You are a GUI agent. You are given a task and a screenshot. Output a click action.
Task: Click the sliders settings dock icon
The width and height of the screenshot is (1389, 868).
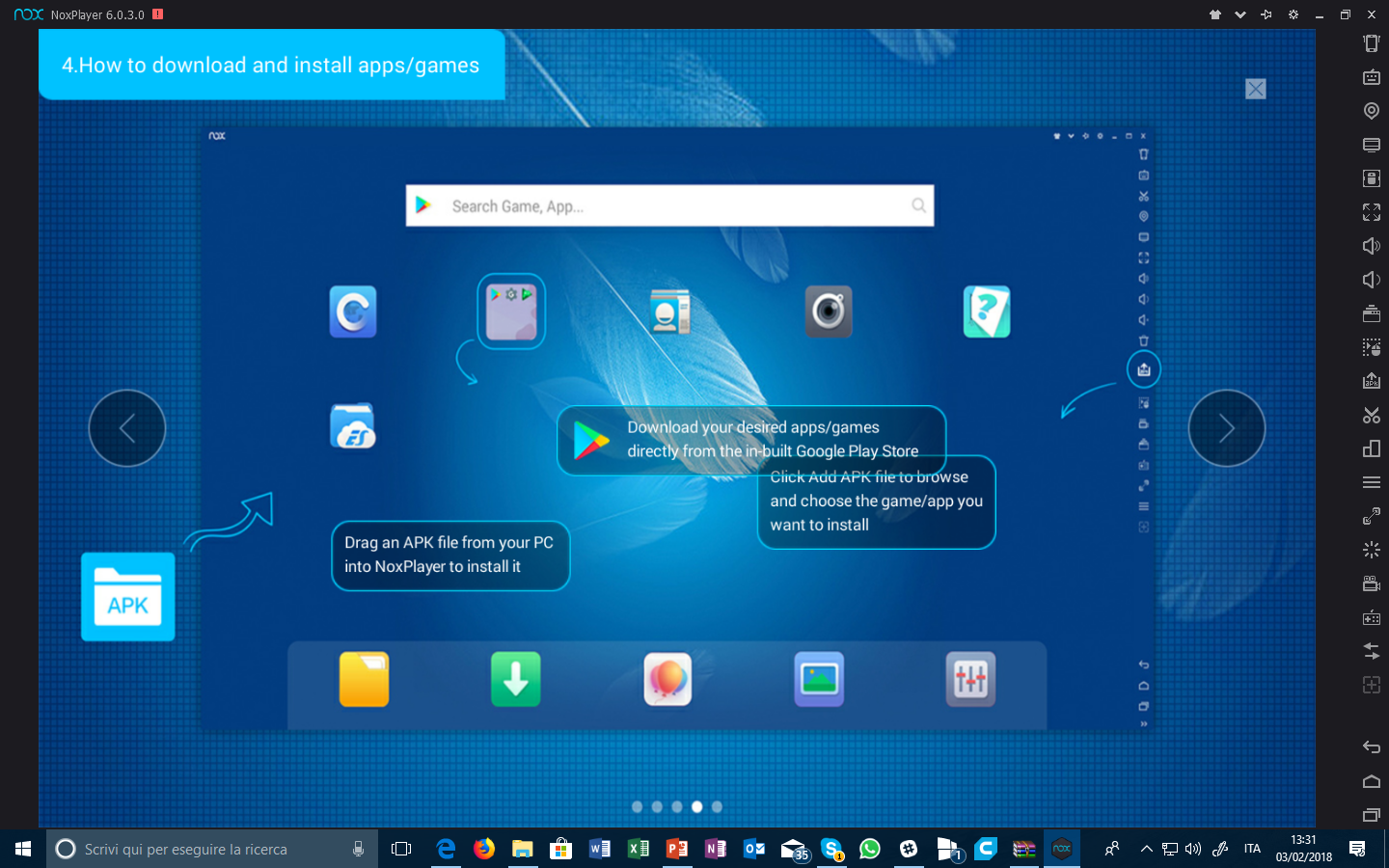coord(970,679)
